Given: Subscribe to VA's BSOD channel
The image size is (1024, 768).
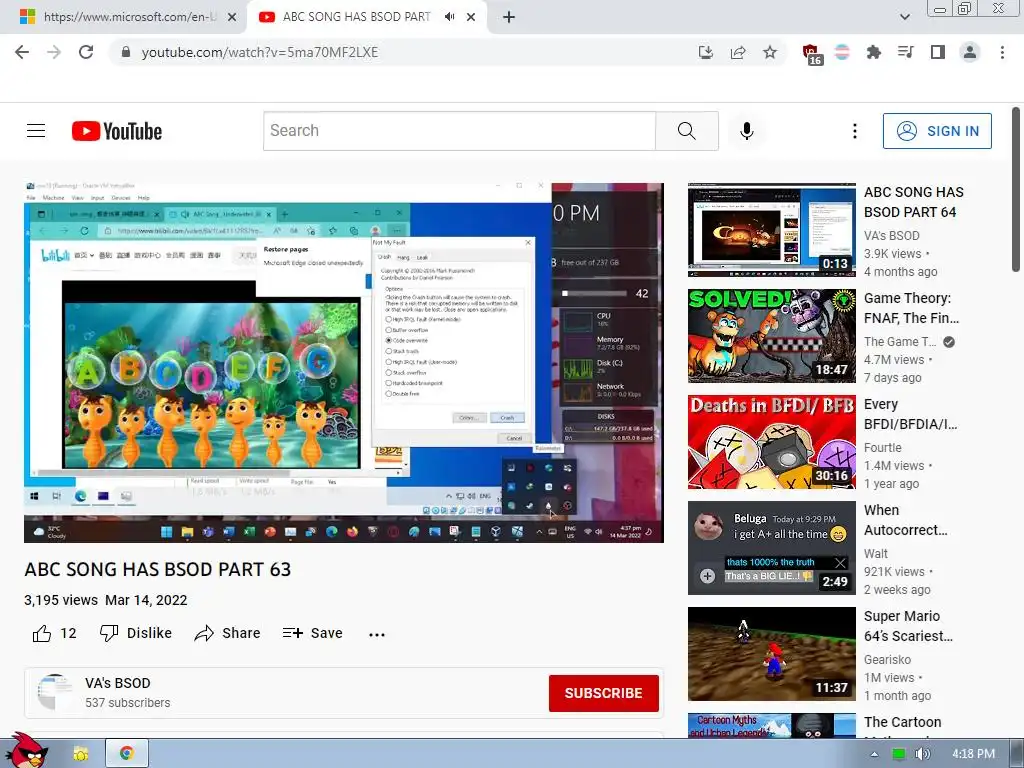Looking at the screenshot, I should [x=603, y=693].
